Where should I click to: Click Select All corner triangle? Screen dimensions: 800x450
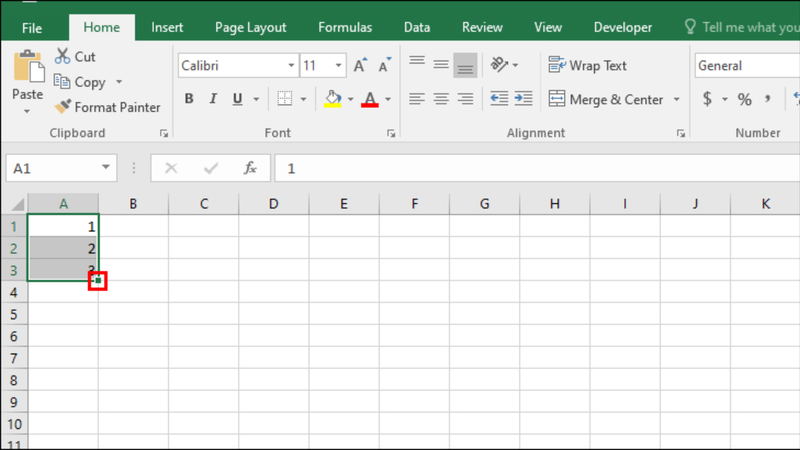coord(17,204)
